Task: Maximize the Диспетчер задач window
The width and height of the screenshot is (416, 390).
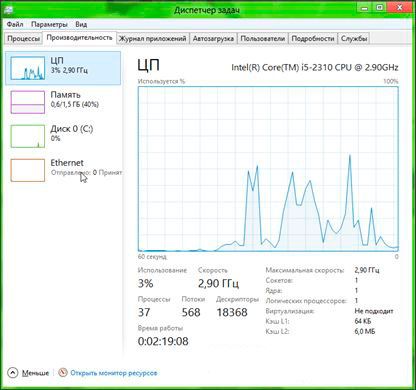Action: click(x=380, y=8)
